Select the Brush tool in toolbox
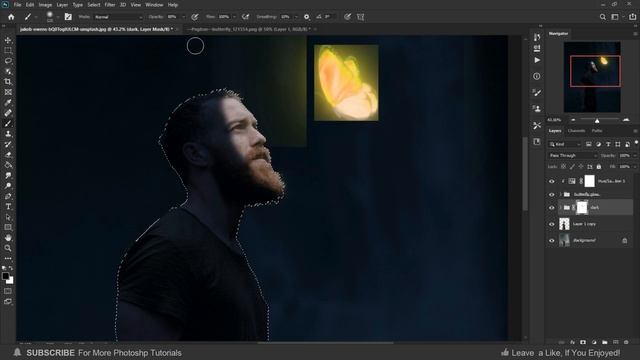Viewport: 640px width, 360px height. coord(8,123)
